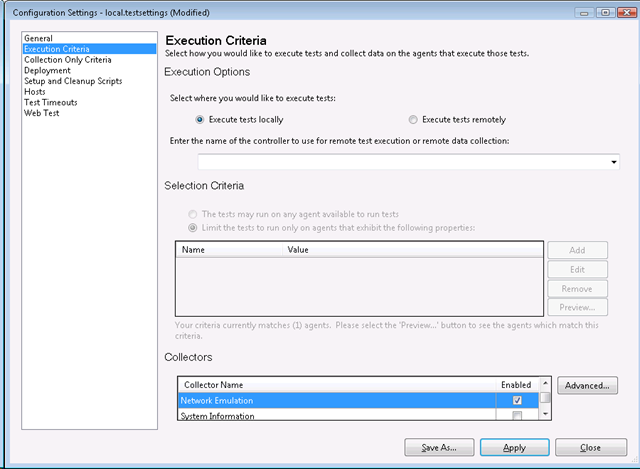
Task: Go to Deployment settings
Action: (47, 71)
